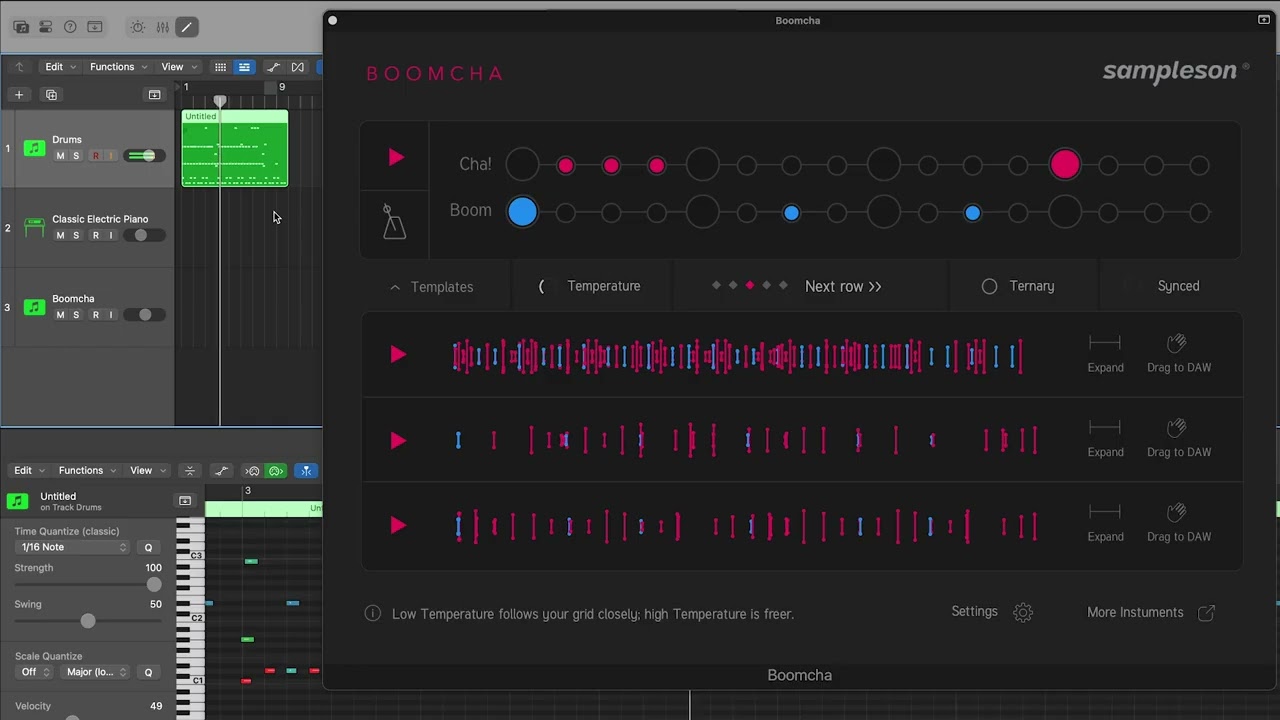Screen dimensions: 1280x720
Task: Select list view icon in Tracks area
Action: (244, 67)
